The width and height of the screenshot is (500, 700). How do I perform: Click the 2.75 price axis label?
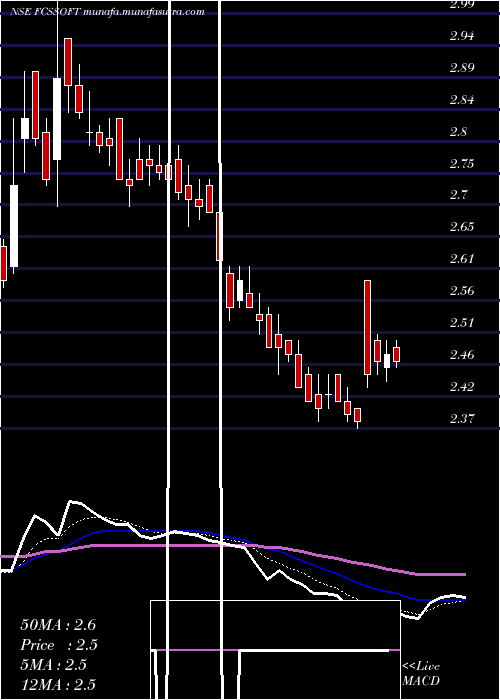pos(462,164)
